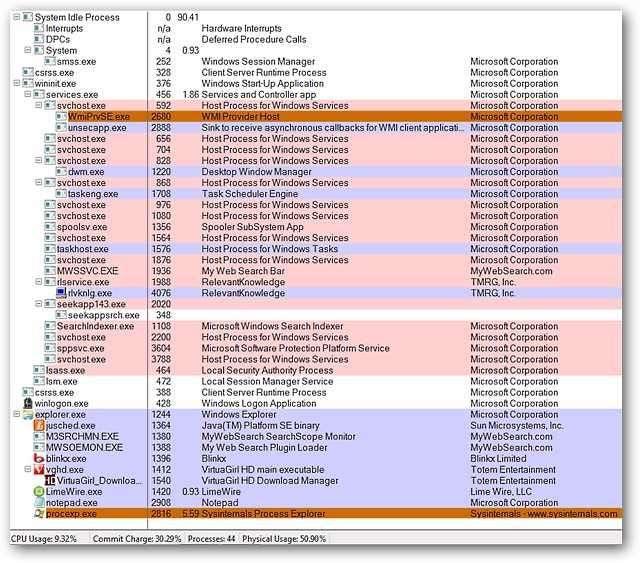Collapse the rlservice.exe tree node
The width and height of the screenshot is (640, 563).
39,282
